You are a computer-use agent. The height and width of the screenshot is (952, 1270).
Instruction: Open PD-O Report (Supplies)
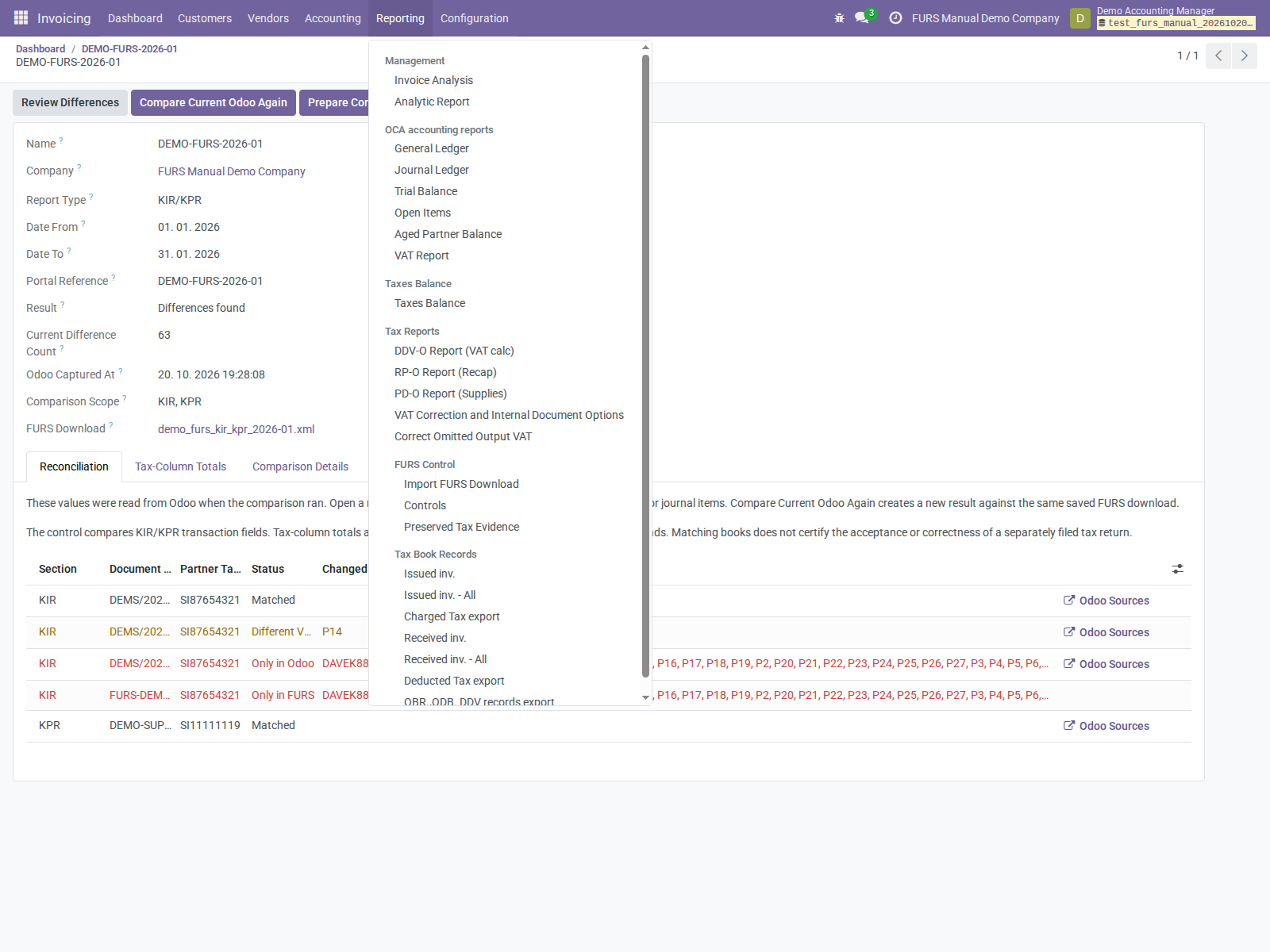click(x=450, y=393)
